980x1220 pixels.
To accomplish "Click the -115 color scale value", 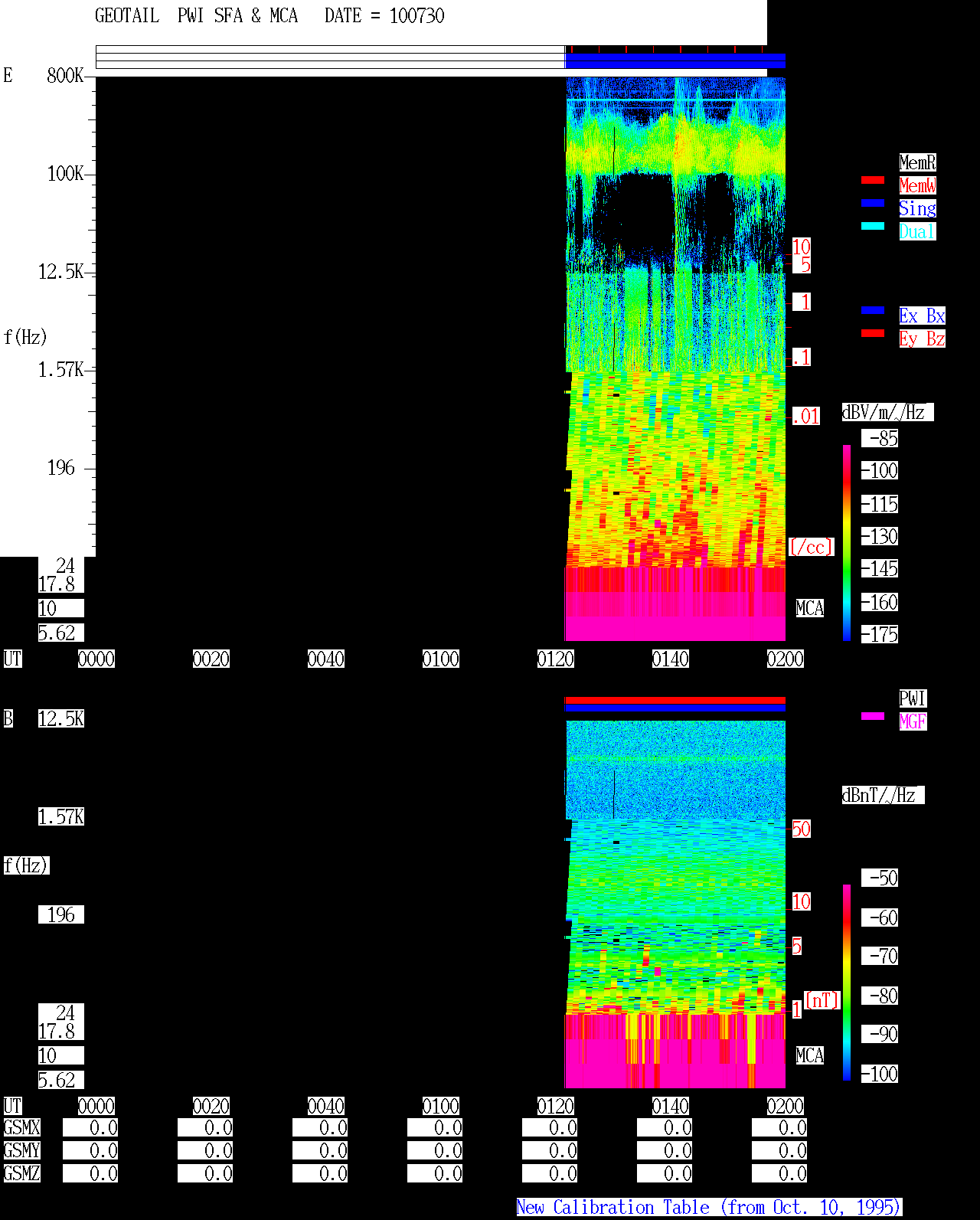I will pyautogui.click(x=880, y=504).
